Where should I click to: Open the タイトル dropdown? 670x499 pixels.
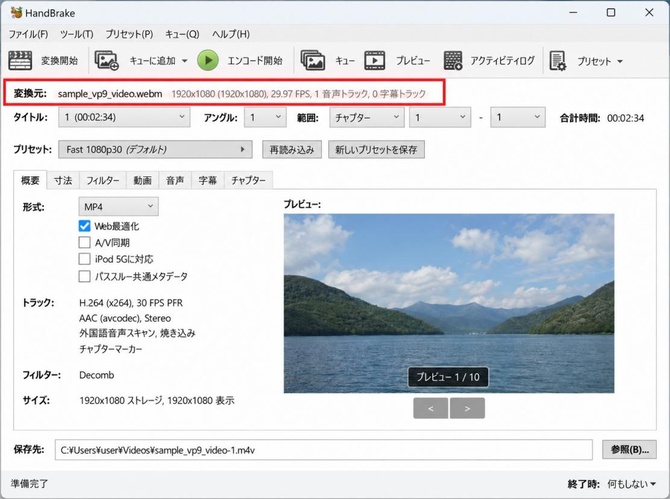124,117
